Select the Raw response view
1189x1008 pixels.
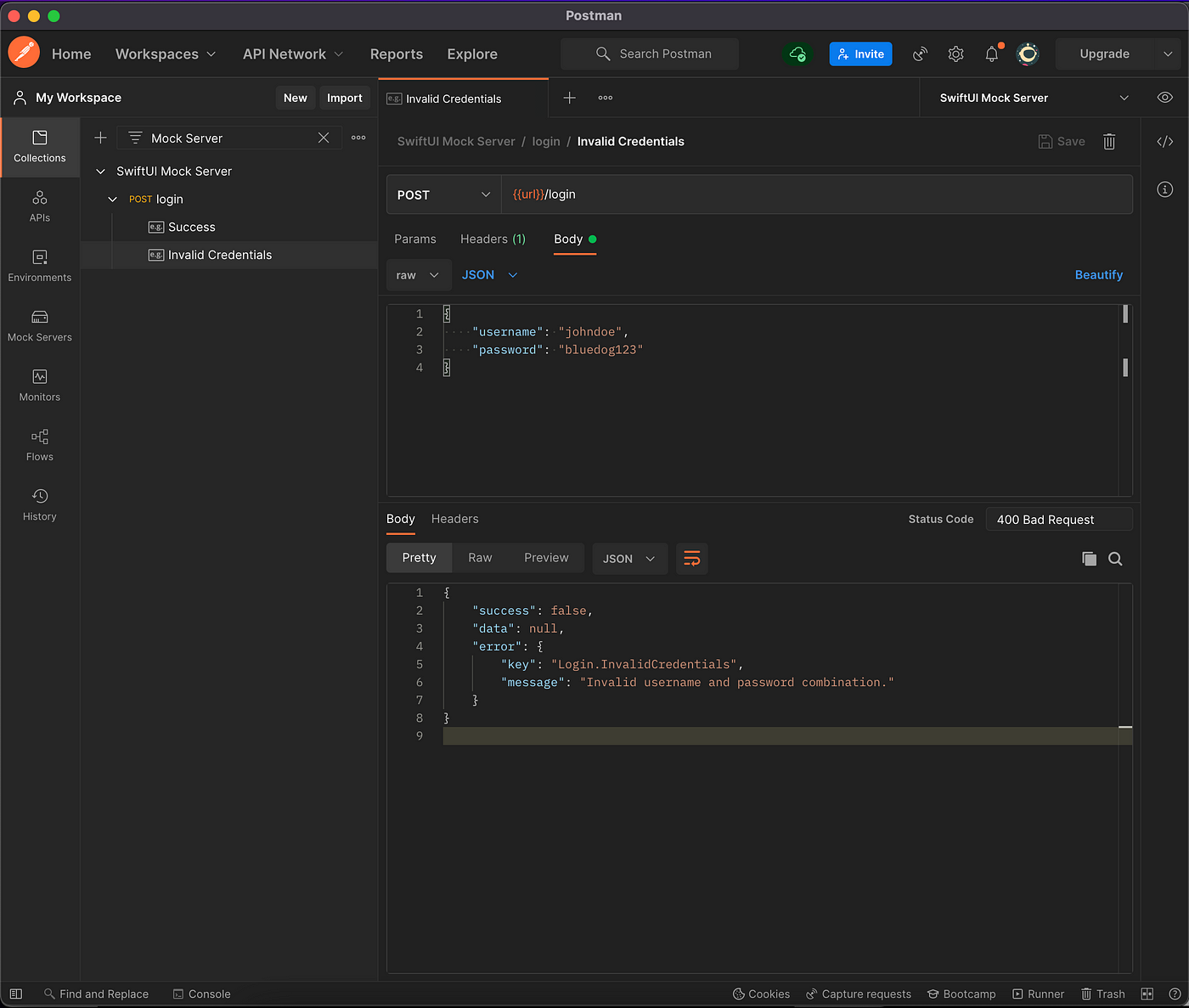point(480,558)
